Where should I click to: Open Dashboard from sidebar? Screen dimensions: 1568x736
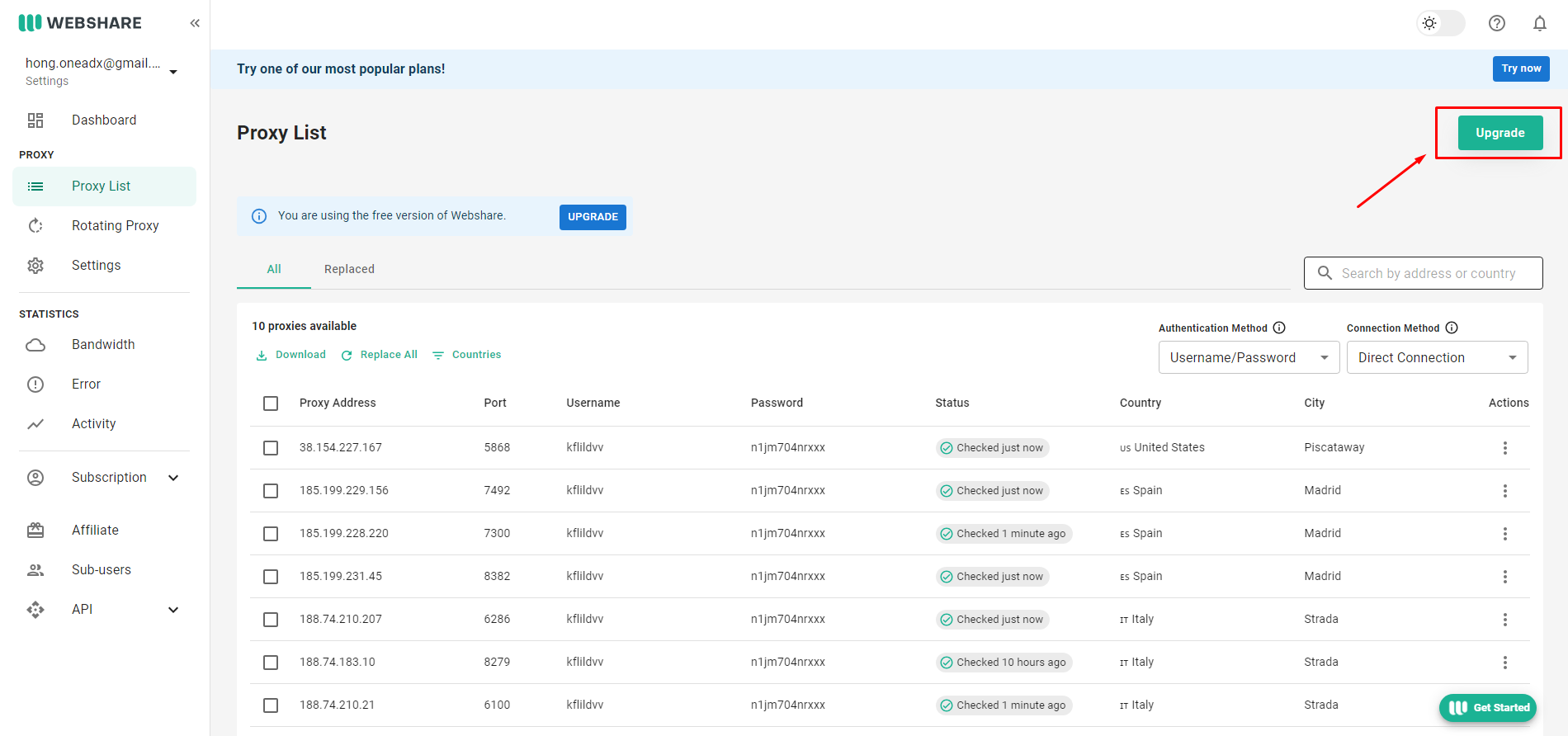pos(104,120)
